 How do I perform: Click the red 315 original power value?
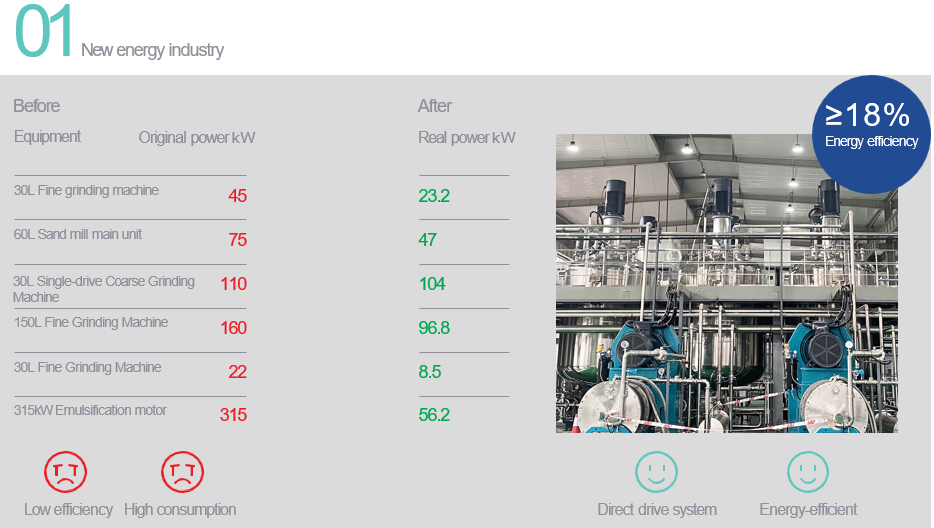233,415
